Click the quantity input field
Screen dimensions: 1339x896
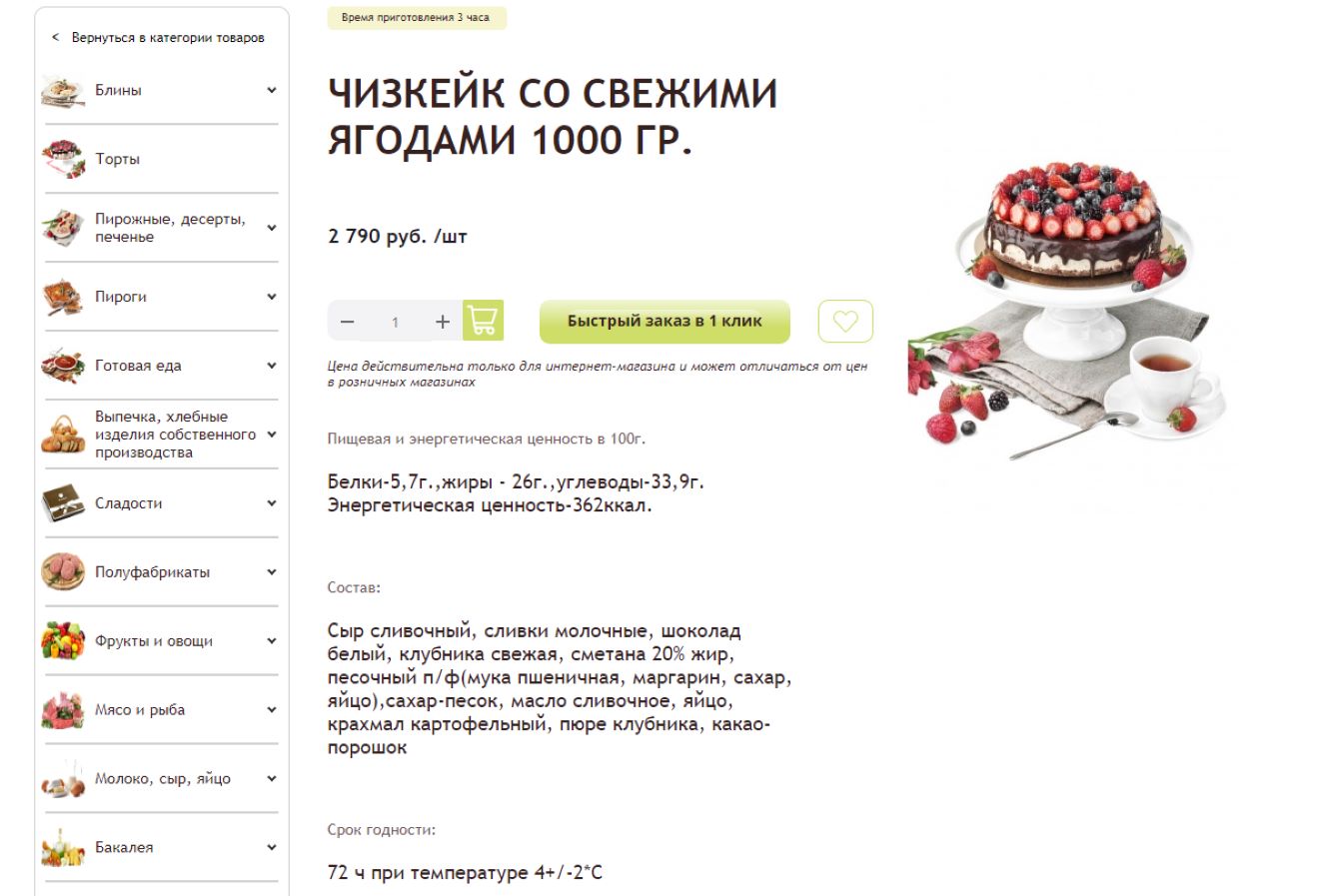[x=396, y=322]
